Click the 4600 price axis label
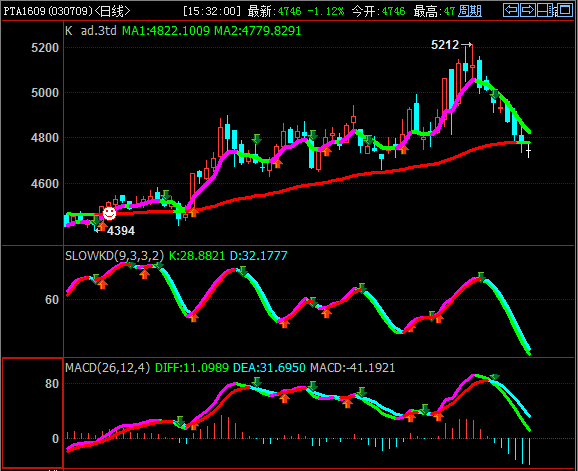 point(45,184)
